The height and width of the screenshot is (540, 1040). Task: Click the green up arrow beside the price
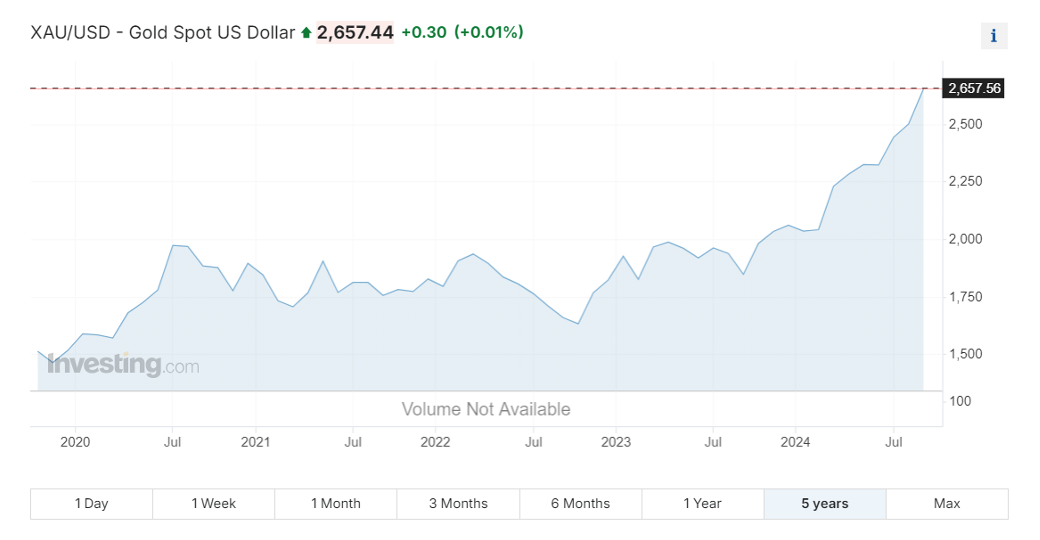[x=306, y=33]
